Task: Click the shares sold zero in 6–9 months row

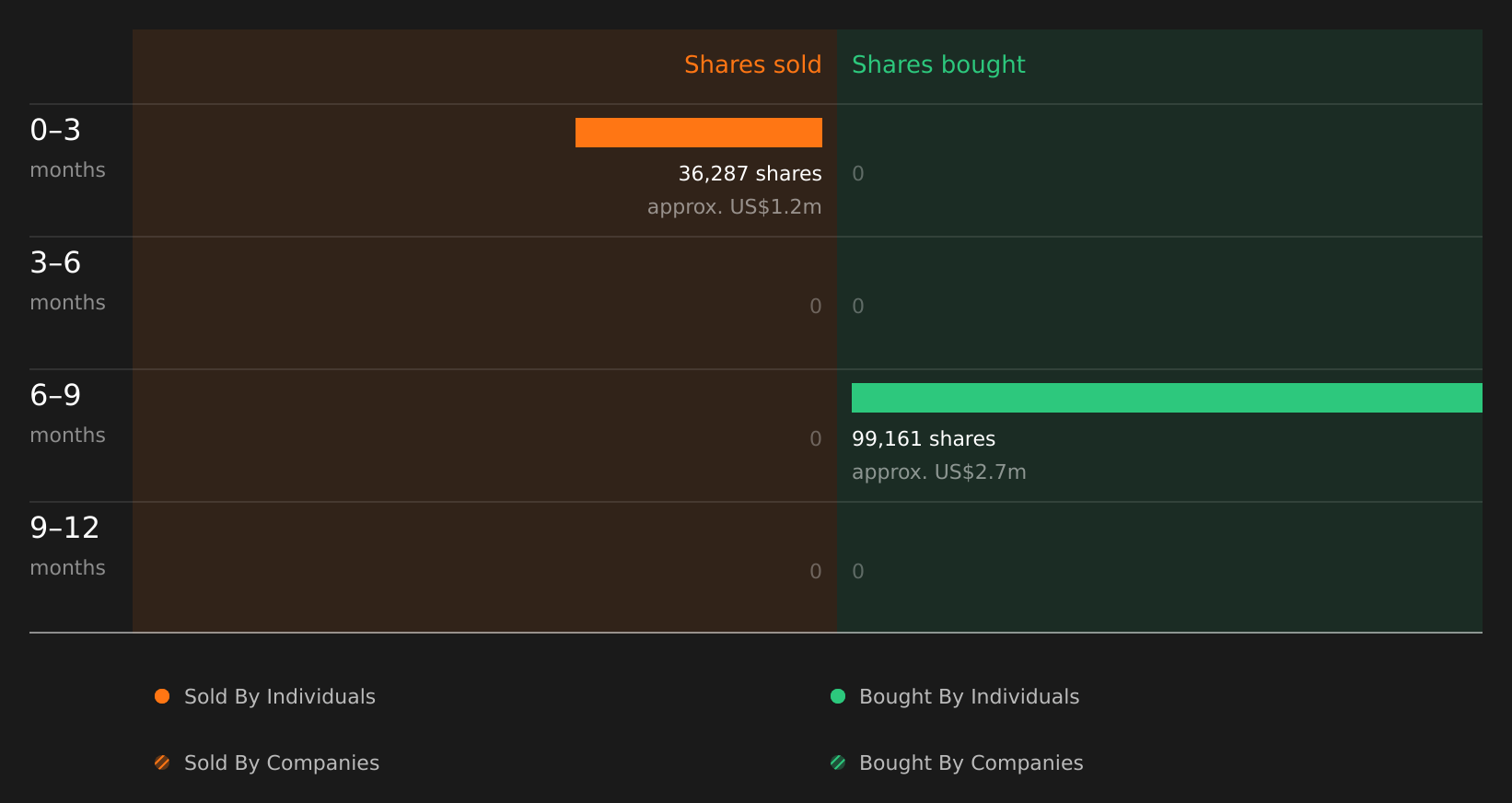Action: click(x=816, y=438)
